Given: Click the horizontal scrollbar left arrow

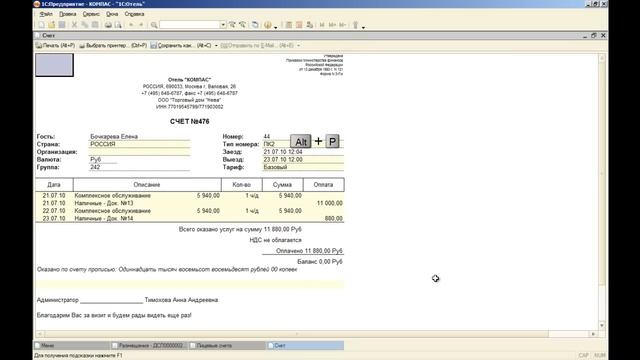Looking at the screenshot, I should [x=40, y=334].
